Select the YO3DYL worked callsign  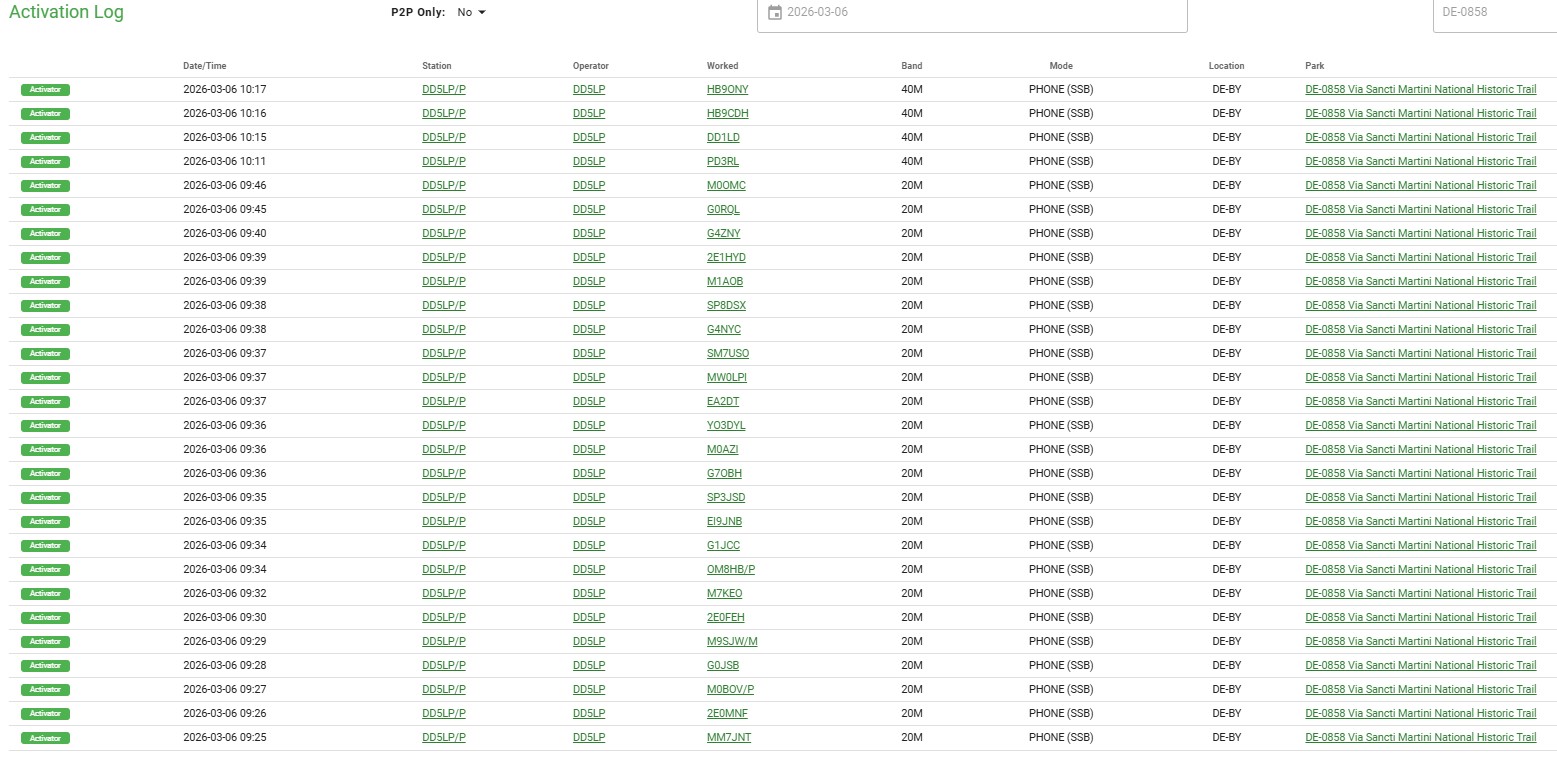point(725,425)
